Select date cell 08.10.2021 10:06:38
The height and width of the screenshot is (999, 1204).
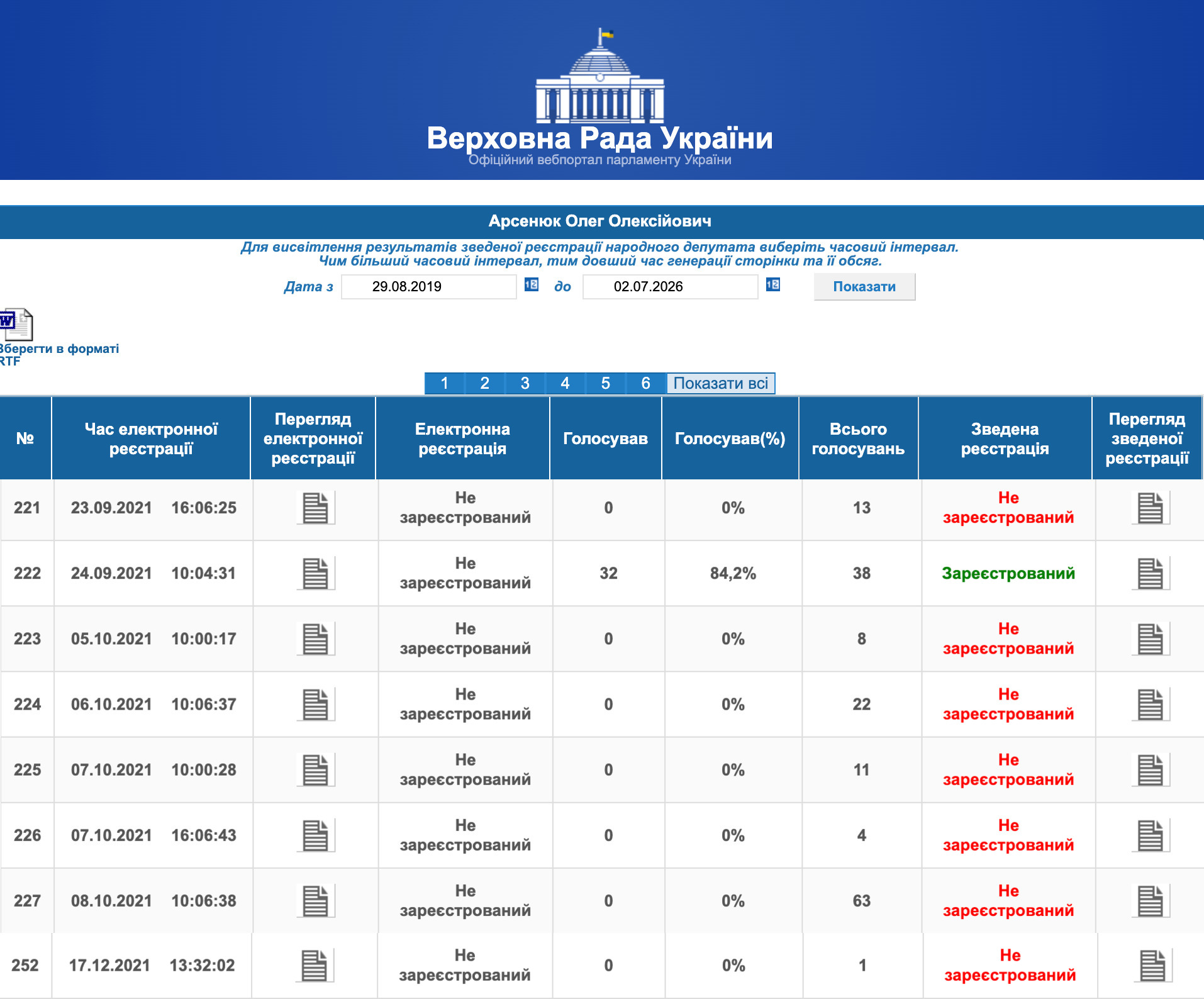153,900
